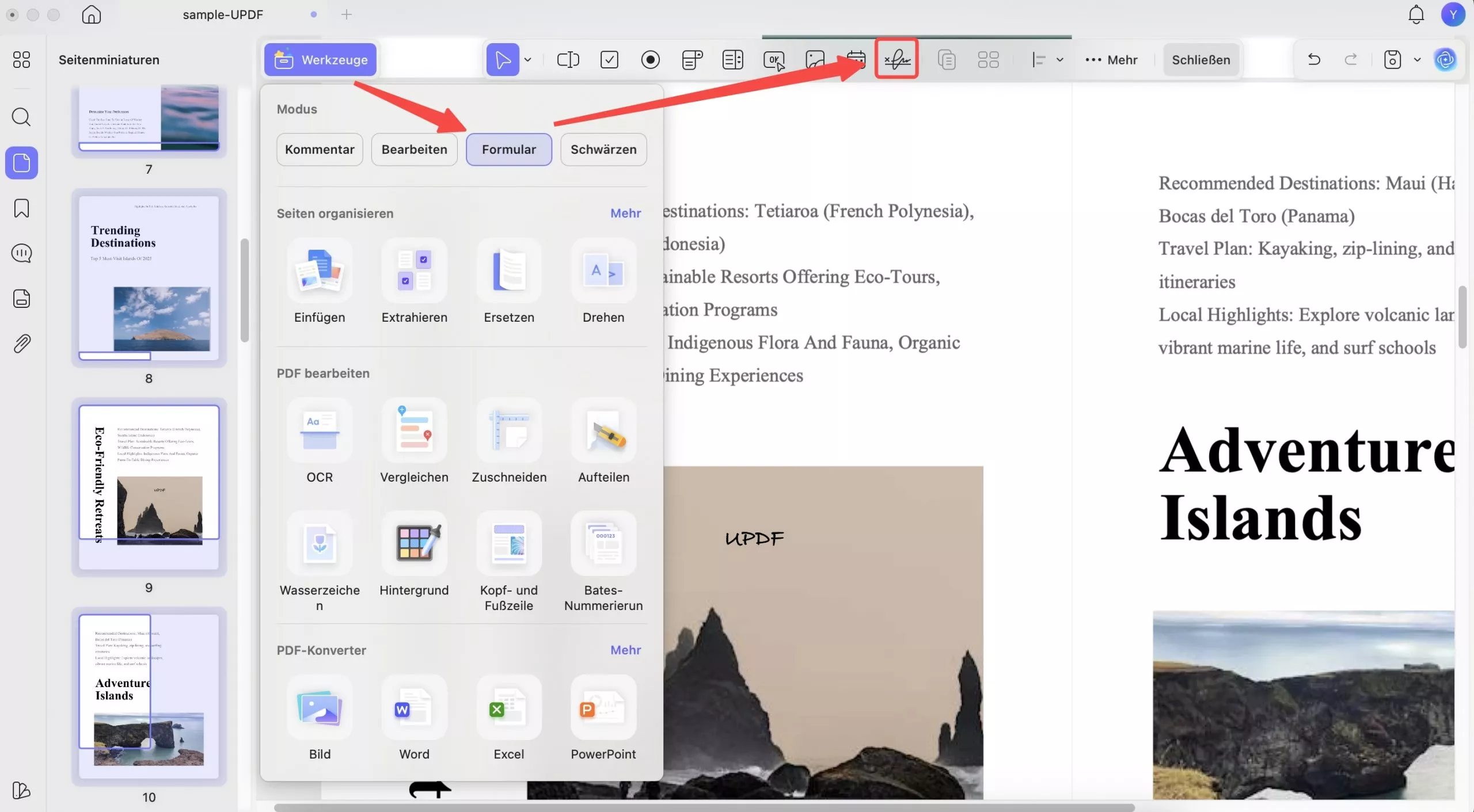Open the Werkzeuge tools menu
1474x812 pixels.
point(320,59)
